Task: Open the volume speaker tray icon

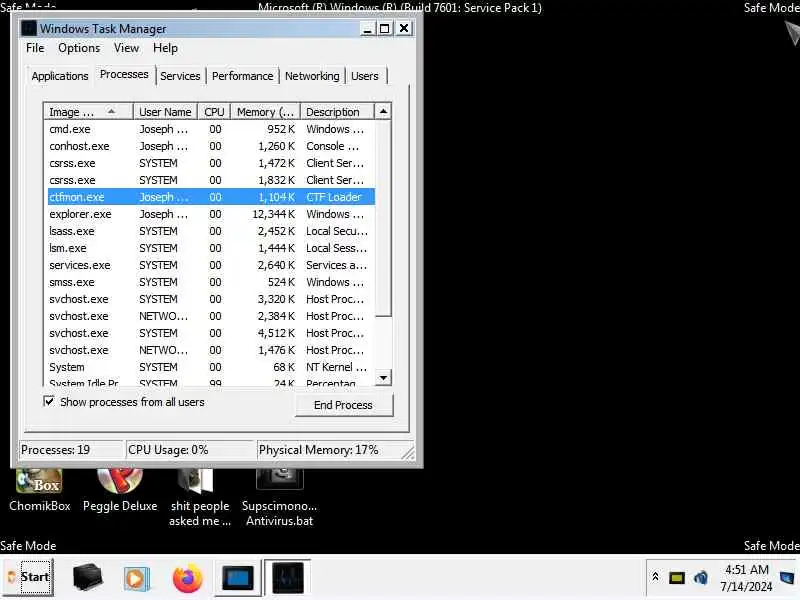Action: pos(701,578)
